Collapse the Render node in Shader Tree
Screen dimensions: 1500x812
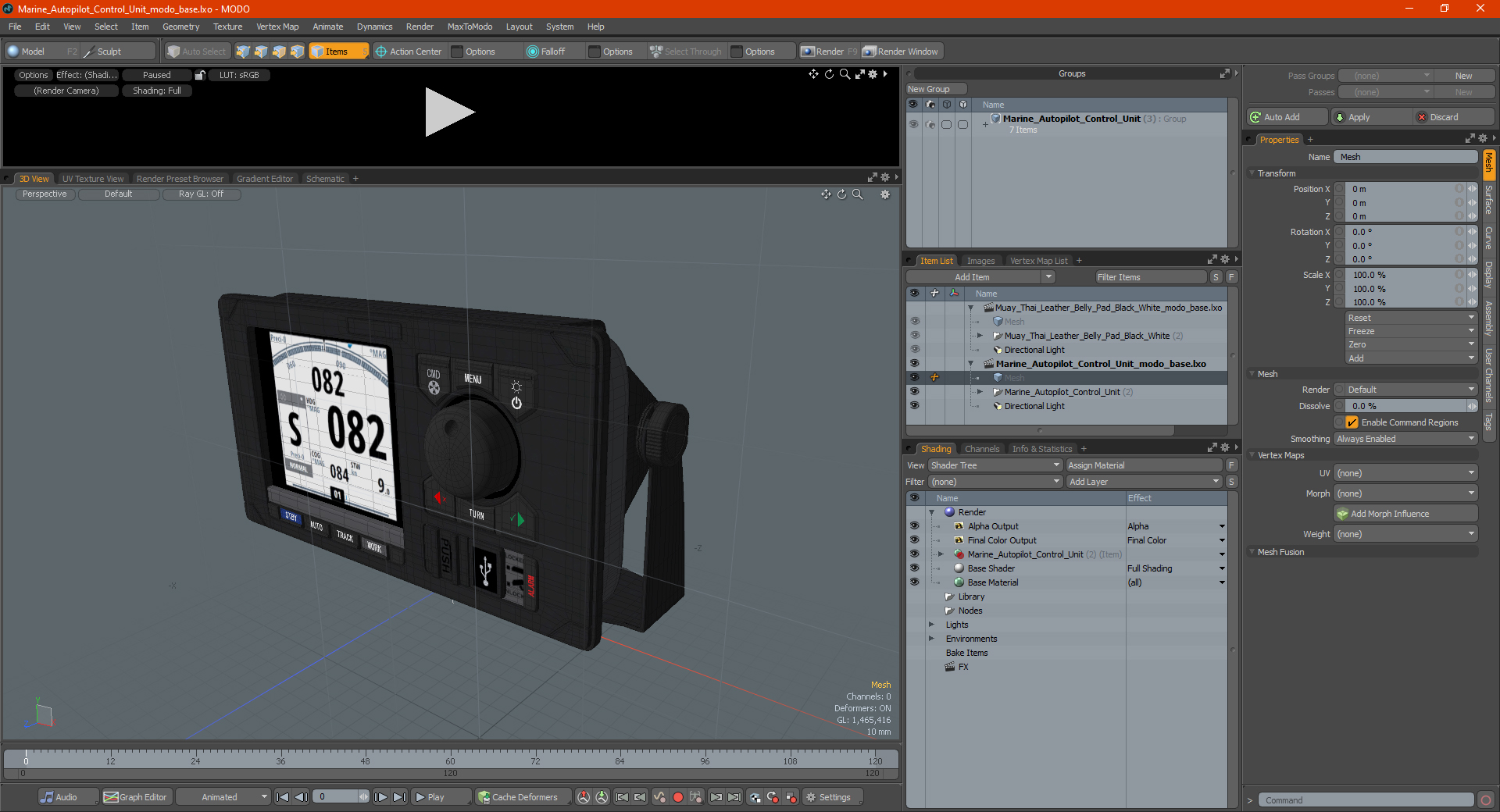pos(931,512)
